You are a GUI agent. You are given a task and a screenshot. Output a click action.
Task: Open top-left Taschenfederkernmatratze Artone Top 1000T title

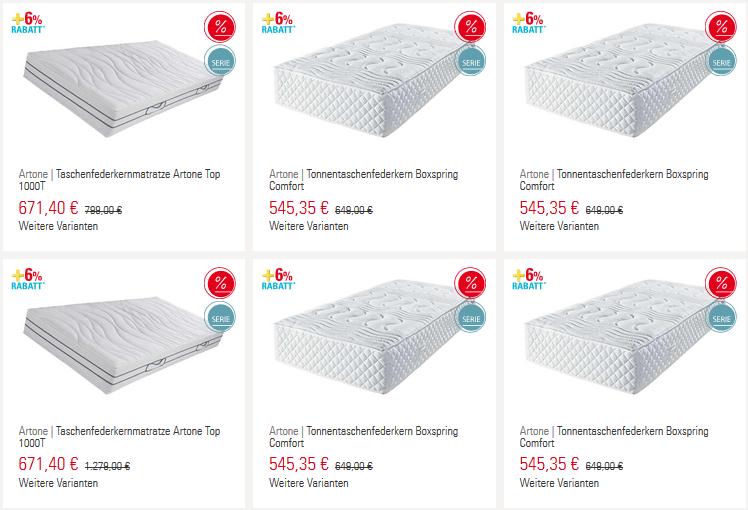tap(119, 180)
